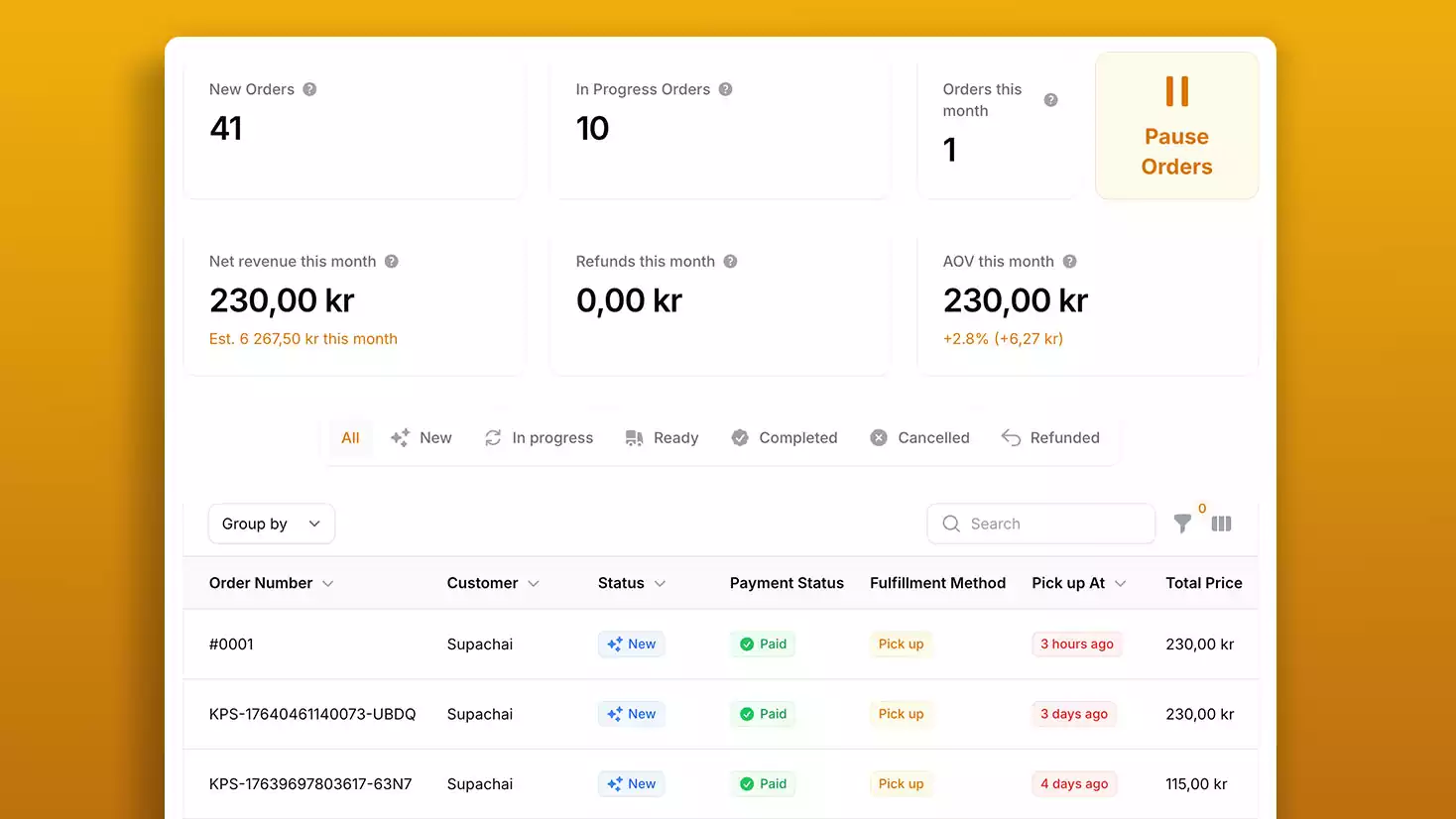This screenshot has height=819, width=1456.
Task: Open the filter funnel icon
Action: 1182,524
